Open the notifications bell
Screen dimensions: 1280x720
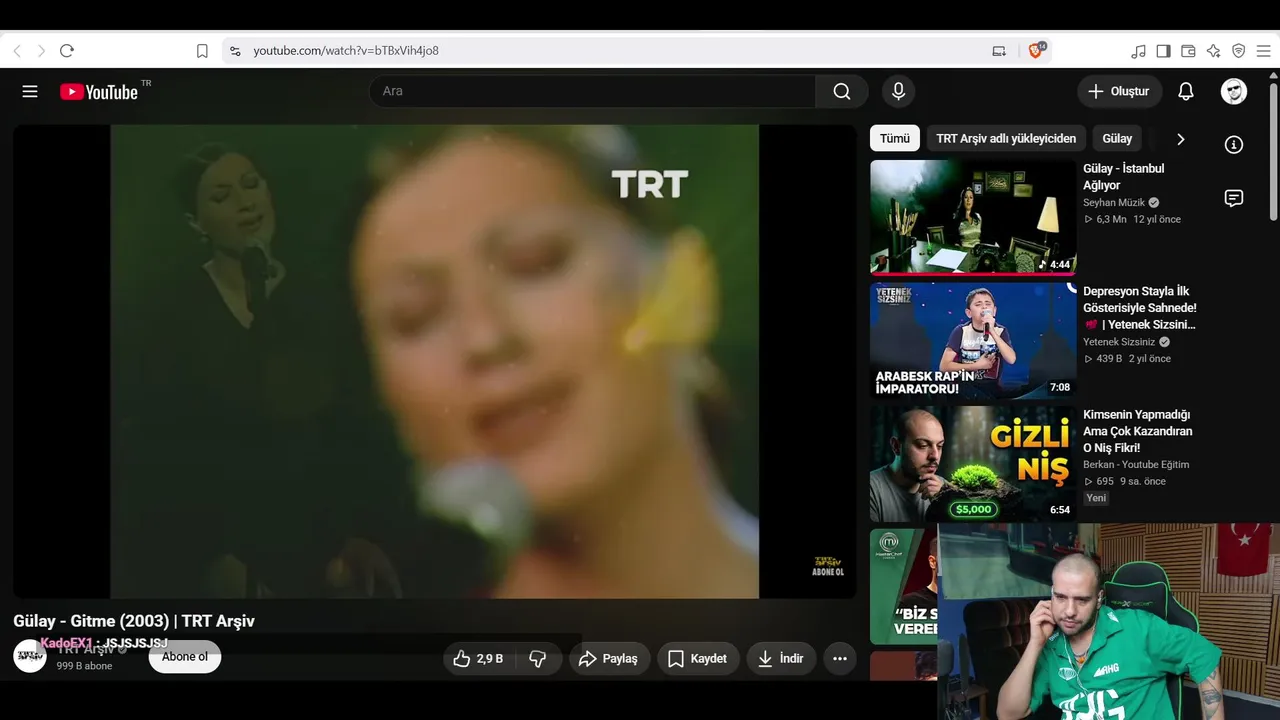click(1186, 91)
